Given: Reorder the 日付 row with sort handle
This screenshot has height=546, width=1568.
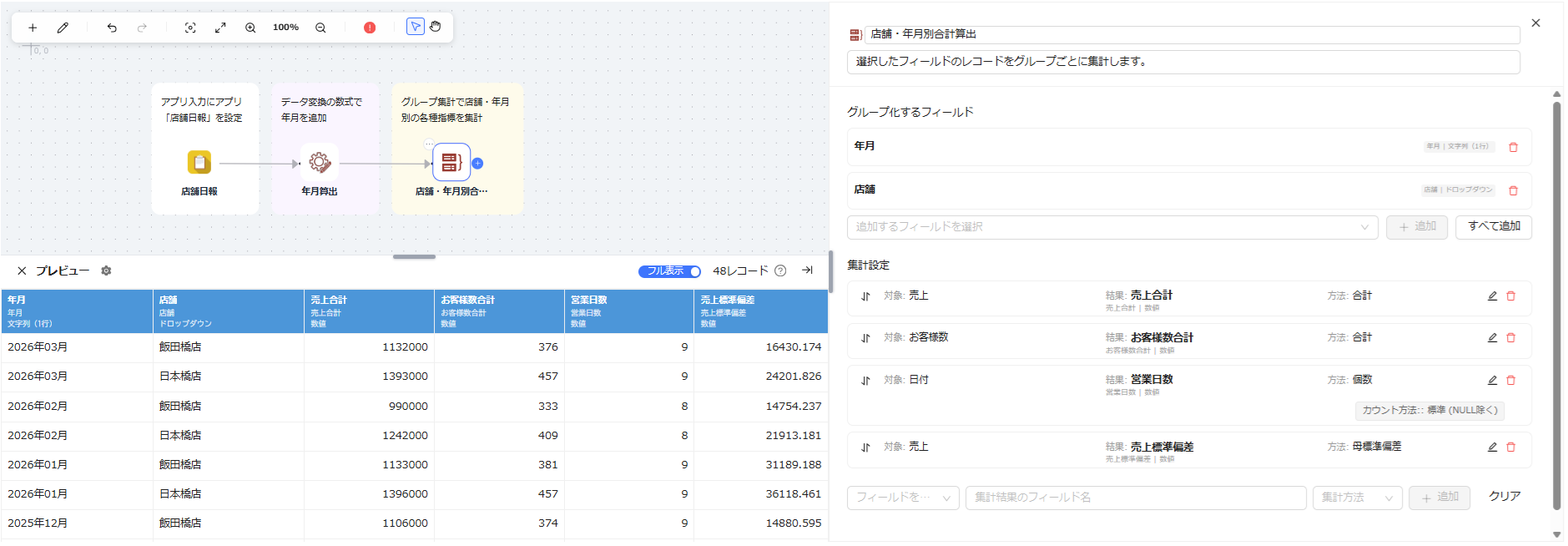Looking at the screenshot, I should [x=865, y=381].
